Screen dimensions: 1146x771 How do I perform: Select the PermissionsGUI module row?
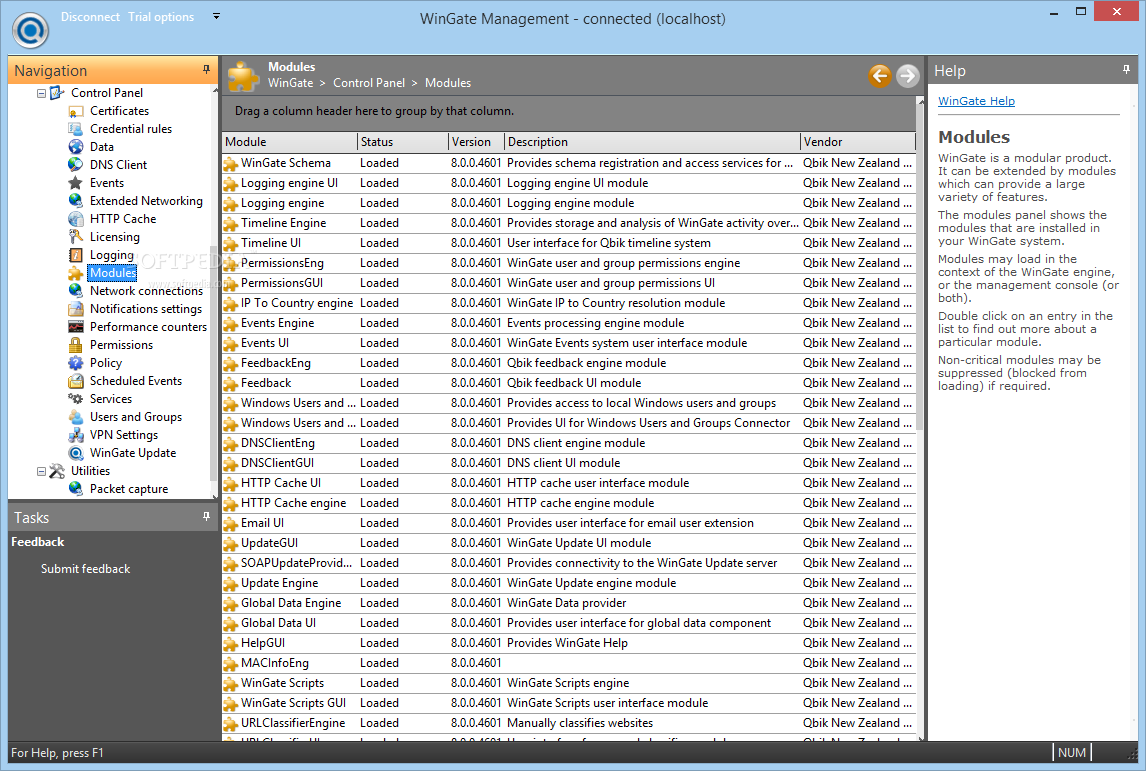pos(569,283)
